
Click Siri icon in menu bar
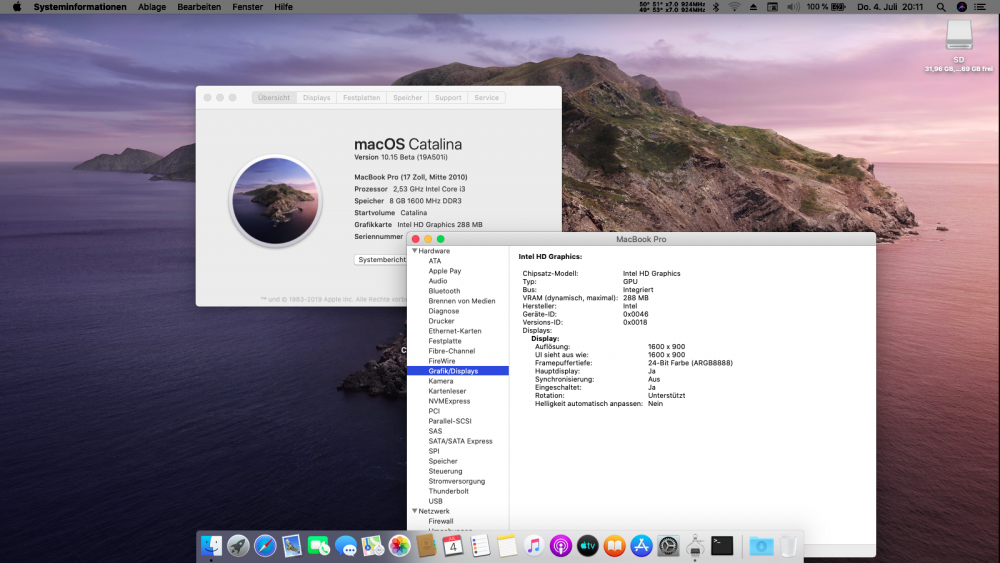962,7
